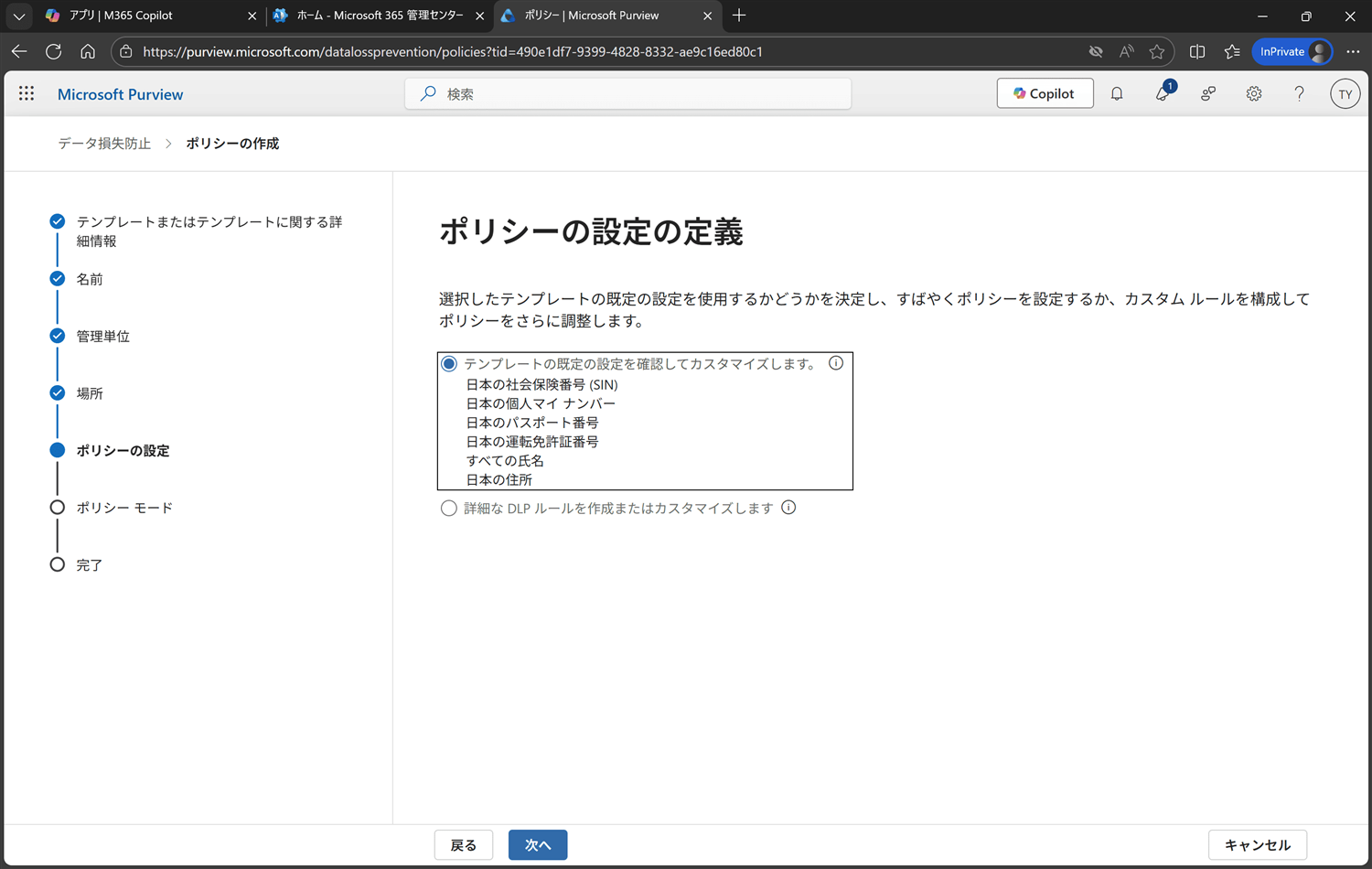Viewport: 1372px width, 869px height.
Task: Open the tab actions dropdown arrow
Action: click(18, 16)
